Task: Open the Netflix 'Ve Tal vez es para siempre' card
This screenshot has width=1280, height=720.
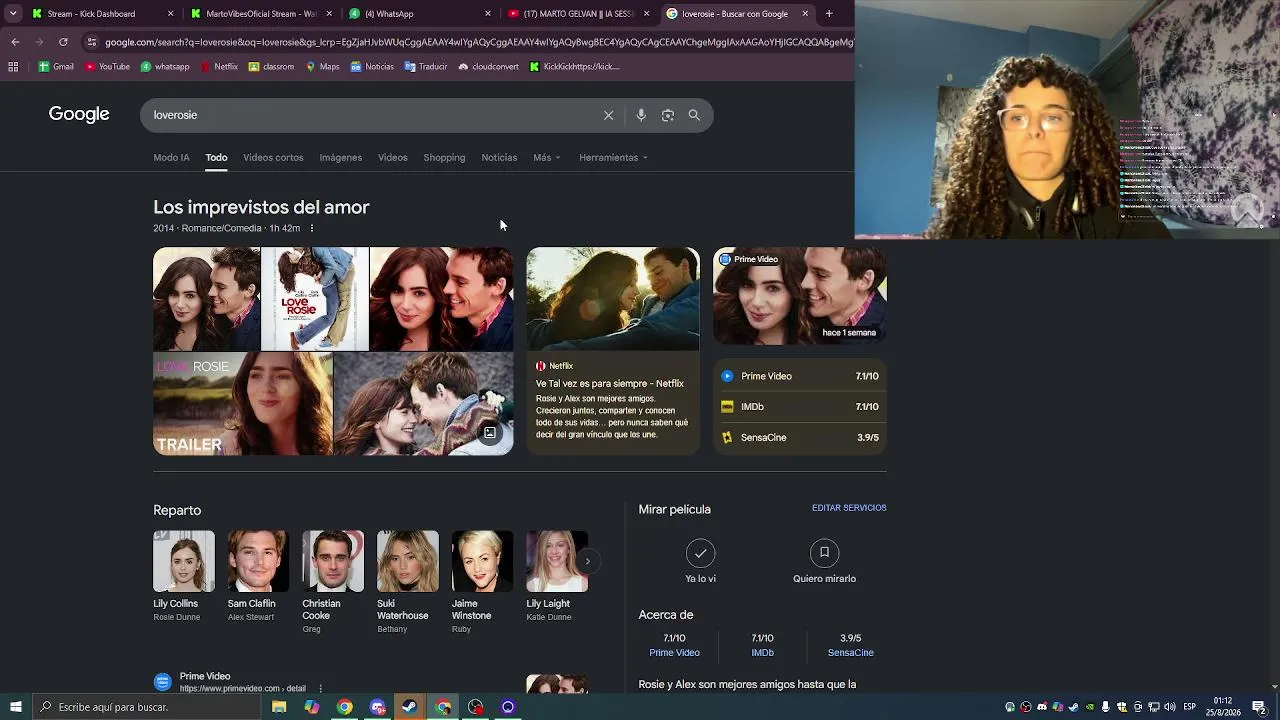Action: (x=613, y=351)
